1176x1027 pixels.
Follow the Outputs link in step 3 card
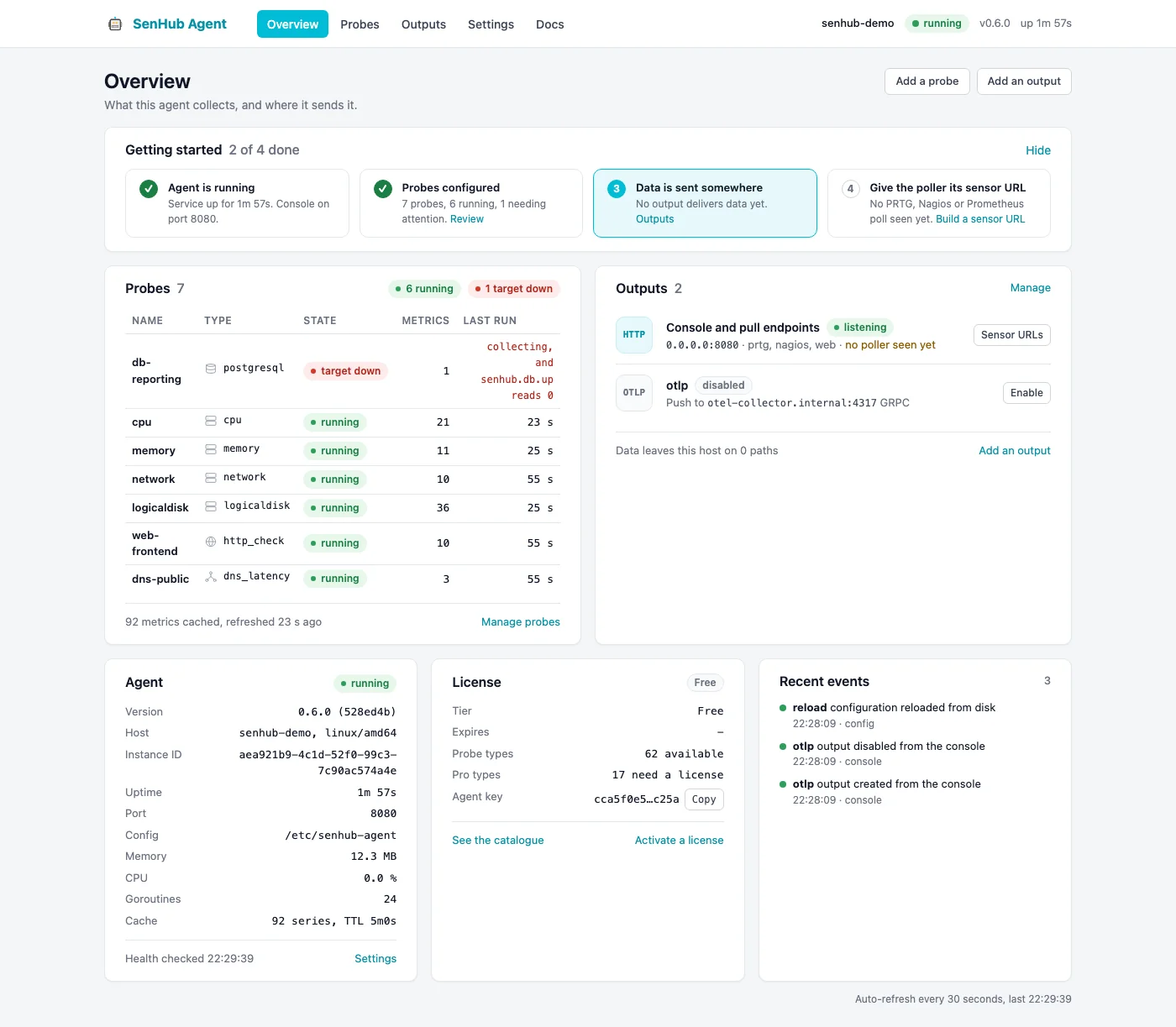click(x=655, y=219)
